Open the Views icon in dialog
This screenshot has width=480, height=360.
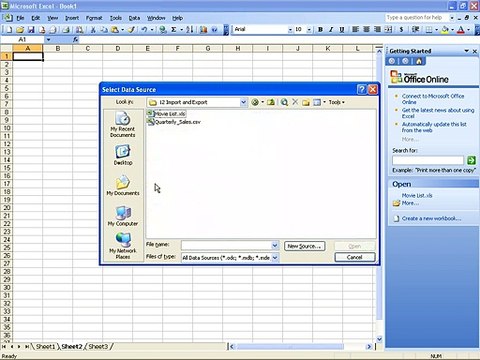click(x=317, y=102)
